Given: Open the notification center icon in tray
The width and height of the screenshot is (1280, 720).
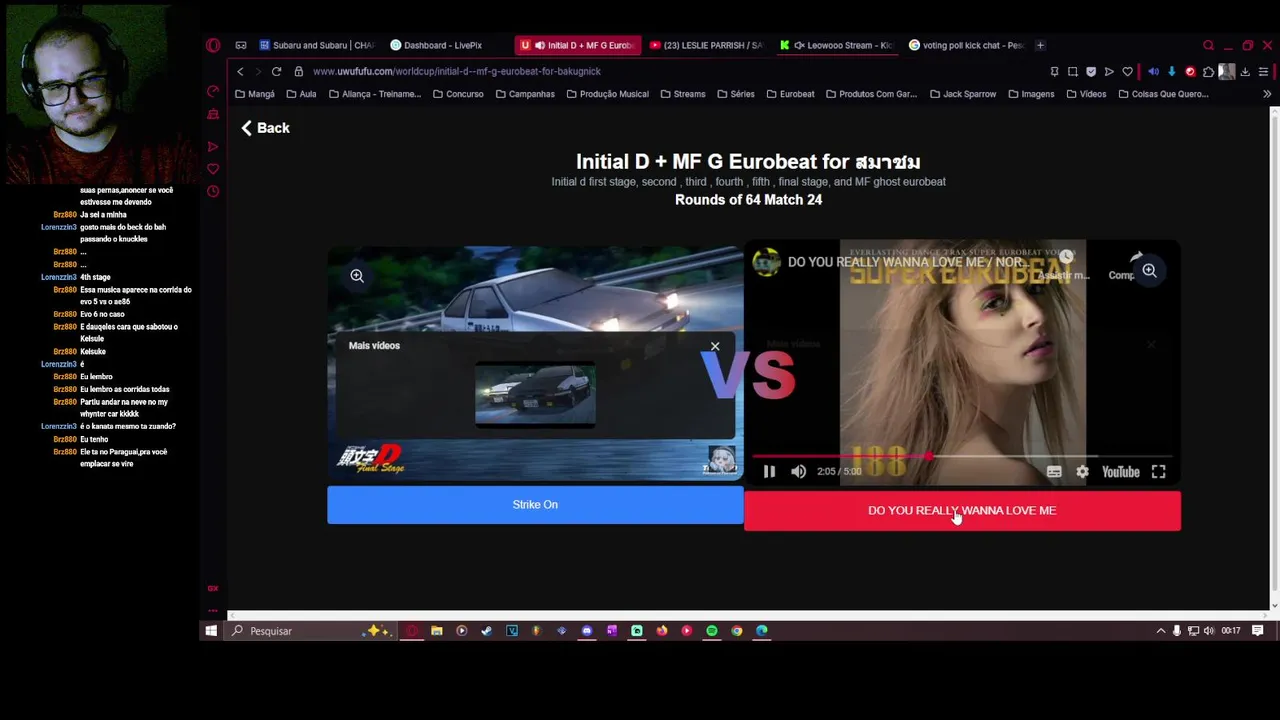Looking at the screenshot, I should point(1258,631).
